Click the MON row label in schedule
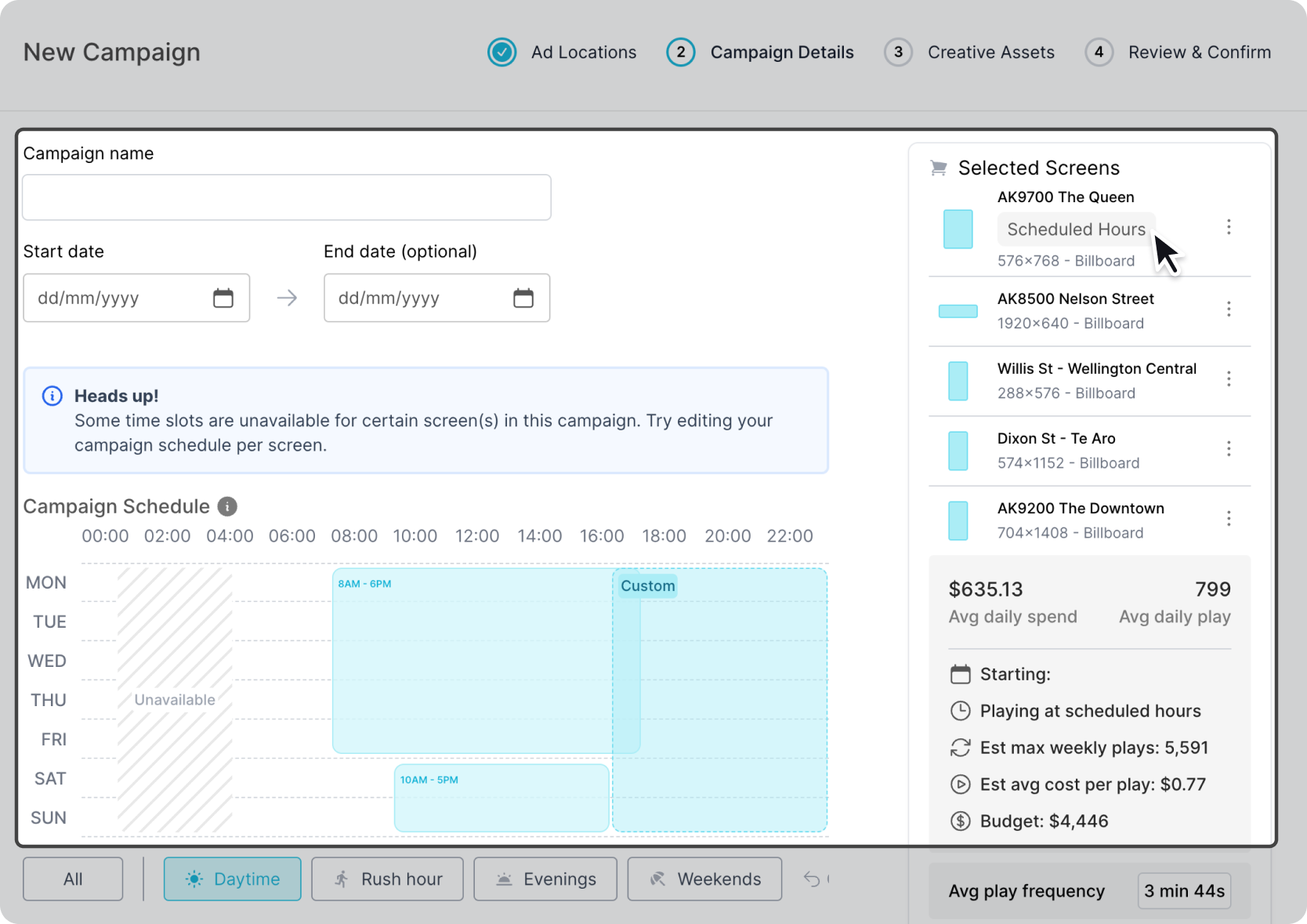The height and width of the screenshot is (924, 1307). [46, 582]
